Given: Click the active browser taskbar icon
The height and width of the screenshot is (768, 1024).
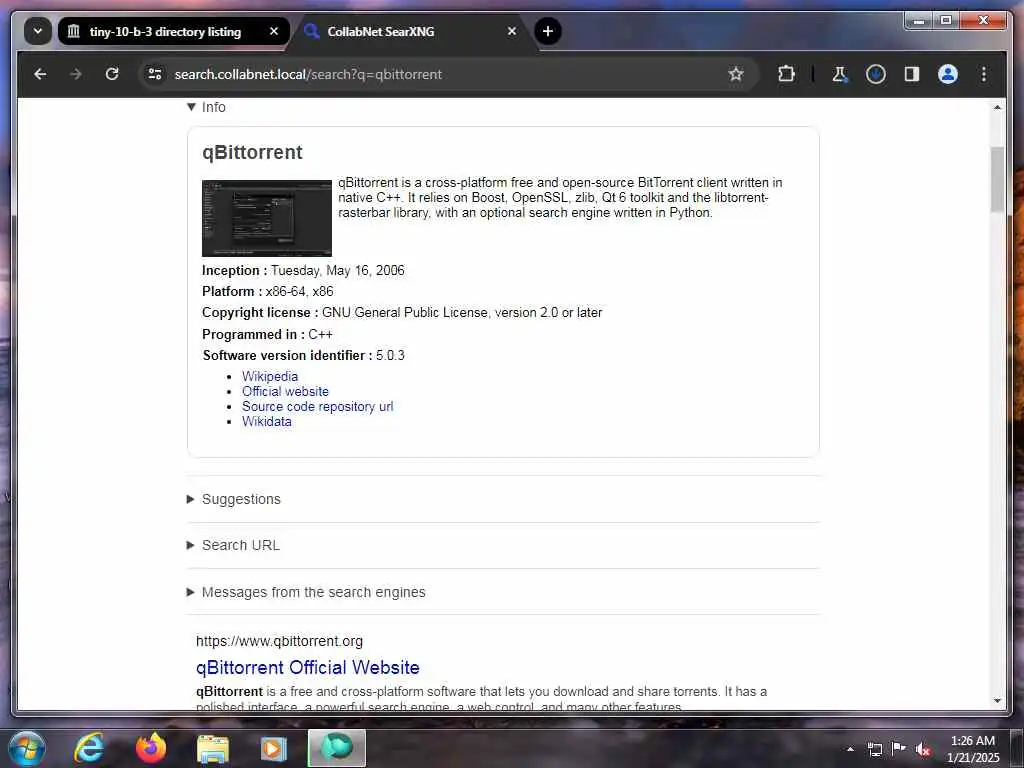Looking at the screenshot, I should point(336,748).
